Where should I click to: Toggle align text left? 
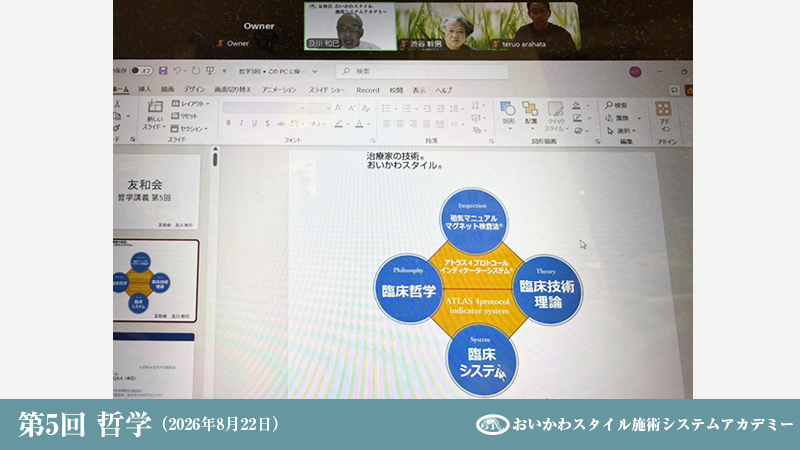pyautogui.click(x=387, y=124)
